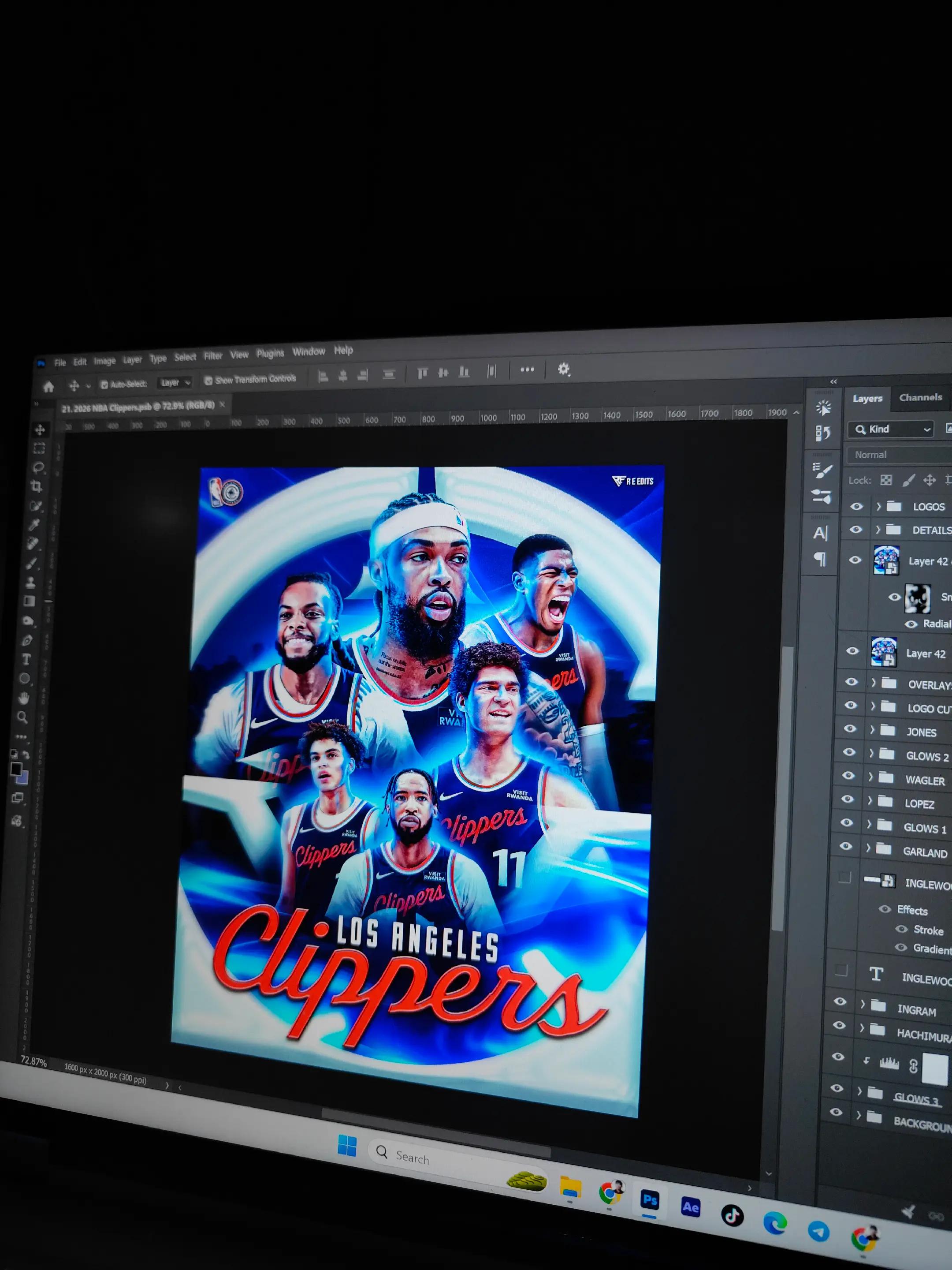Open the Character panel icon
The image size is (952, 1270).
click(x=821, y=534)
